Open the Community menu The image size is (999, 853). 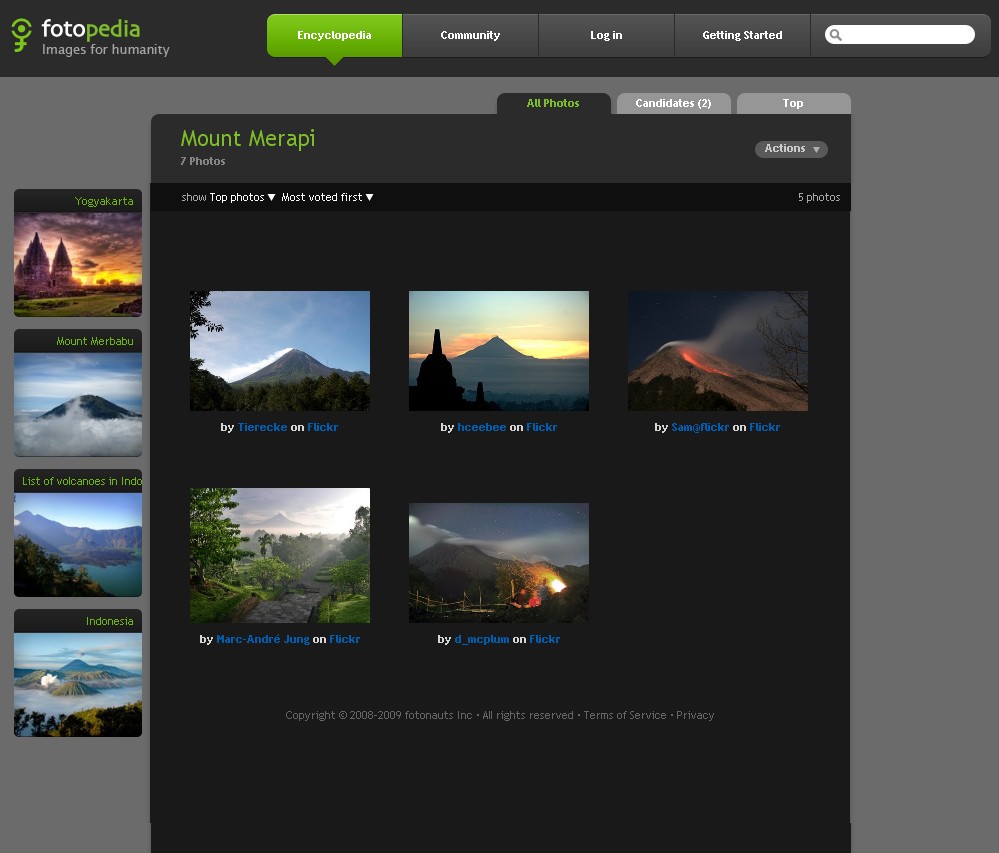coord(470,36)
